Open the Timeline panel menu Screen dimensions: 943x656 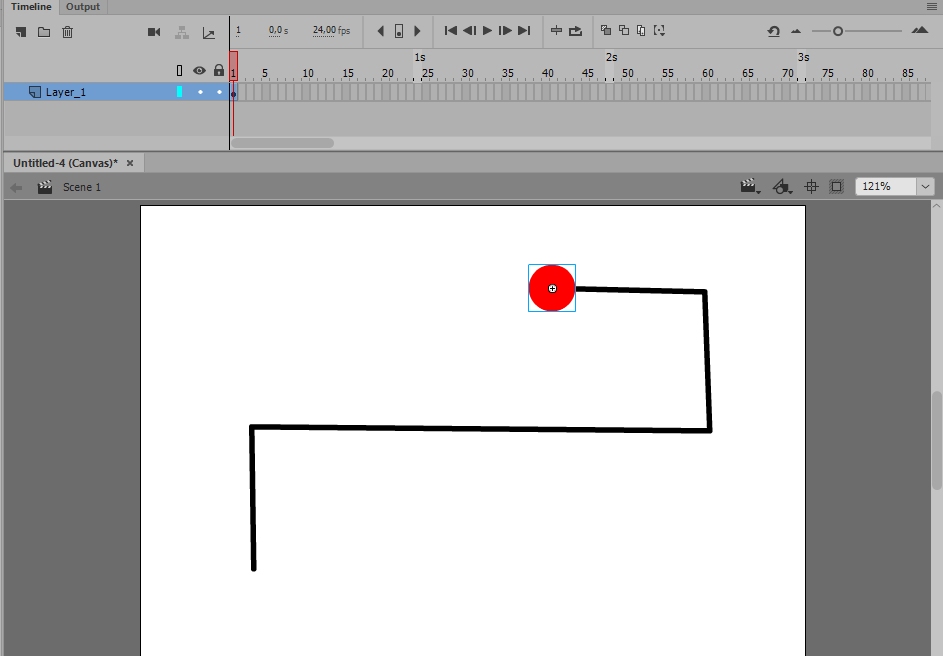click(x=932, y=7)
